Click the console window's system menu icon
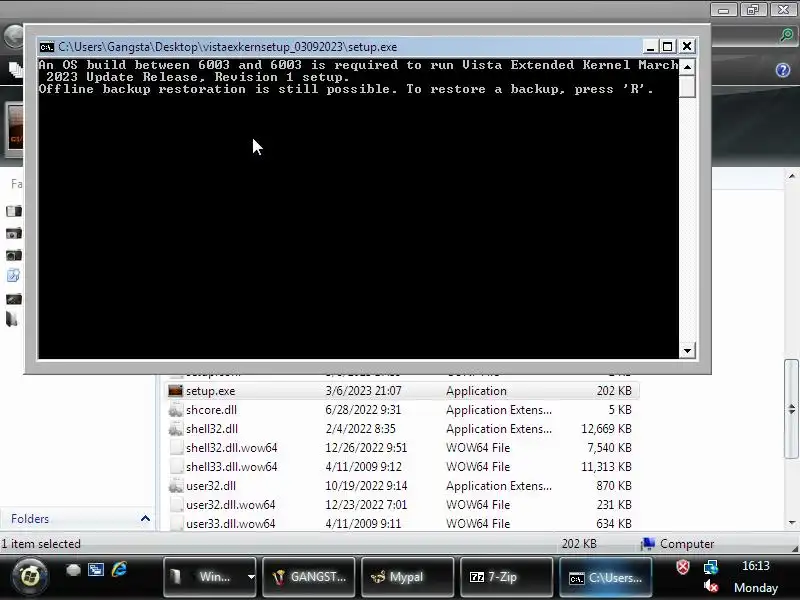Image resolution: width=800 pixels, height=600 pixels. pyautogui.click(x=46, y=47)
